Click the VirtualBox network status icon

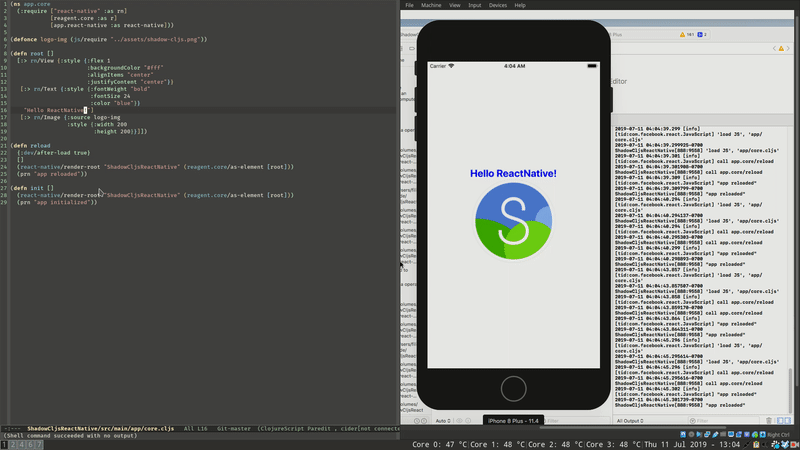[707, 434]
